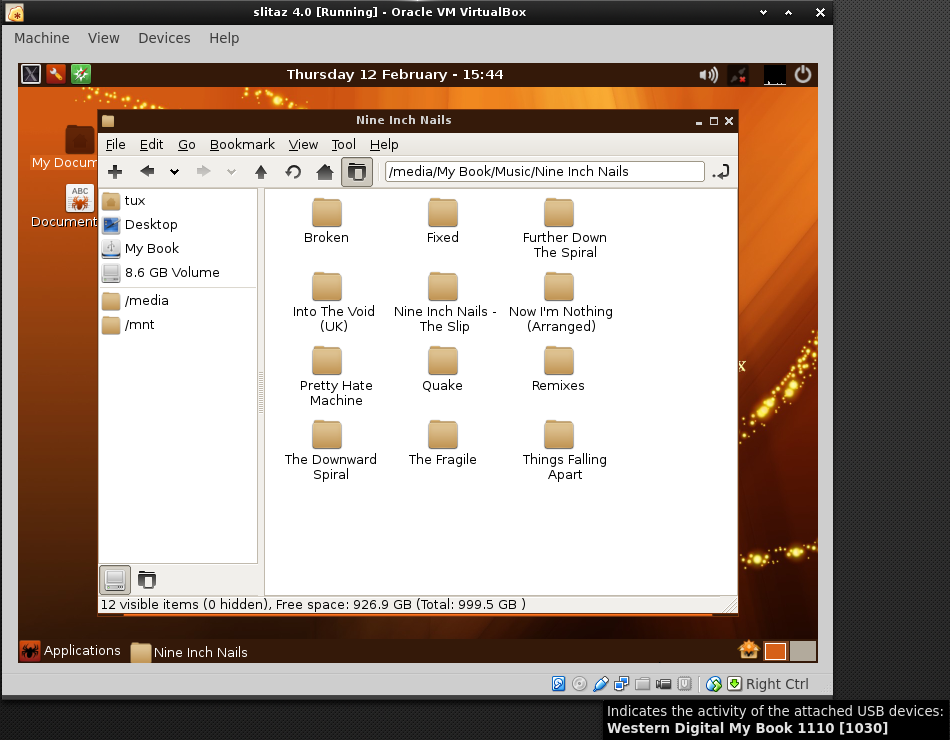Click the Go arrow beside path bar

pos(721,172)
